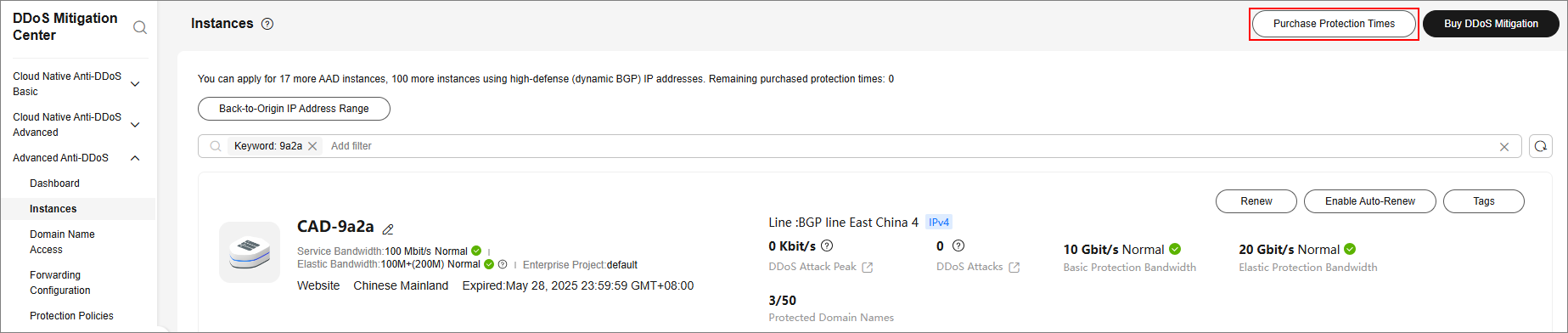
Task: Click the help icon next to Elastic Bandwidth
Action: point(503,264)
